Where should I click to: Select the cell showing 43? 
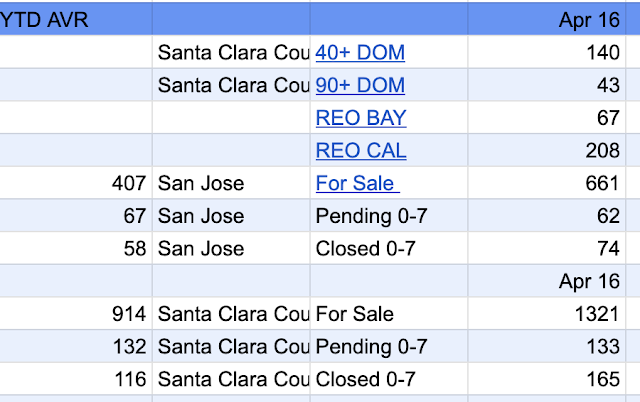pyautogui.click(x=547, y=85)
